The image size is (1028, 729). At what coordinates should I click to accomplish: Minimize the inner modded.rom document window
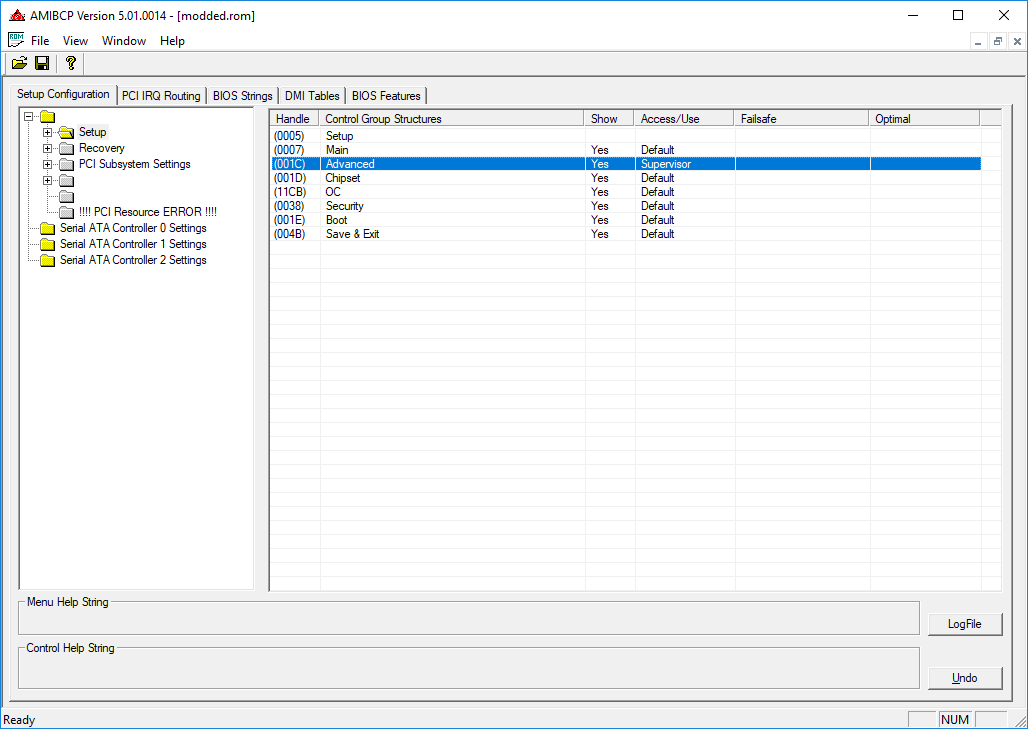[x=978, y=41]
